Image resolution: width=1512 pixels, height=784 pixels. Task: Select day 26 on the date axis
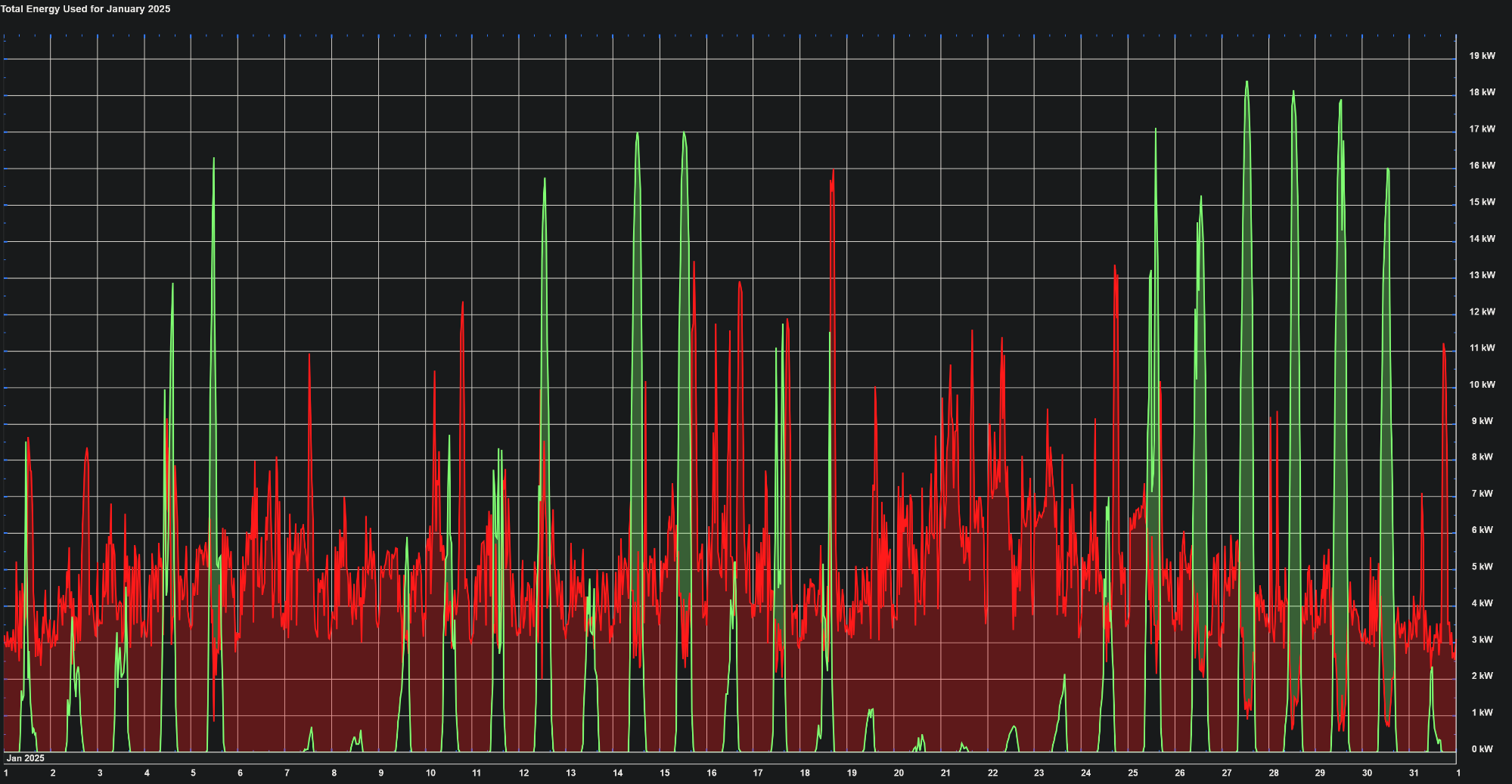[x=1180, y=773]
